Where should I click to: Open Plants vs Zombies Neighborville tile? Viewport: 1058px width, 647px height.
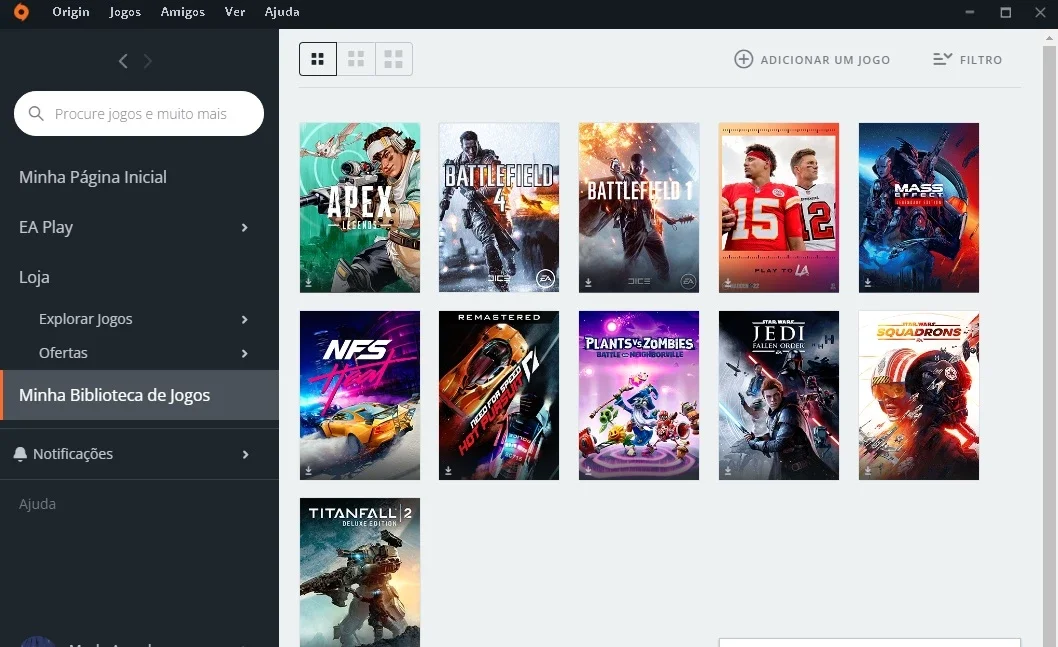[639, 395]
